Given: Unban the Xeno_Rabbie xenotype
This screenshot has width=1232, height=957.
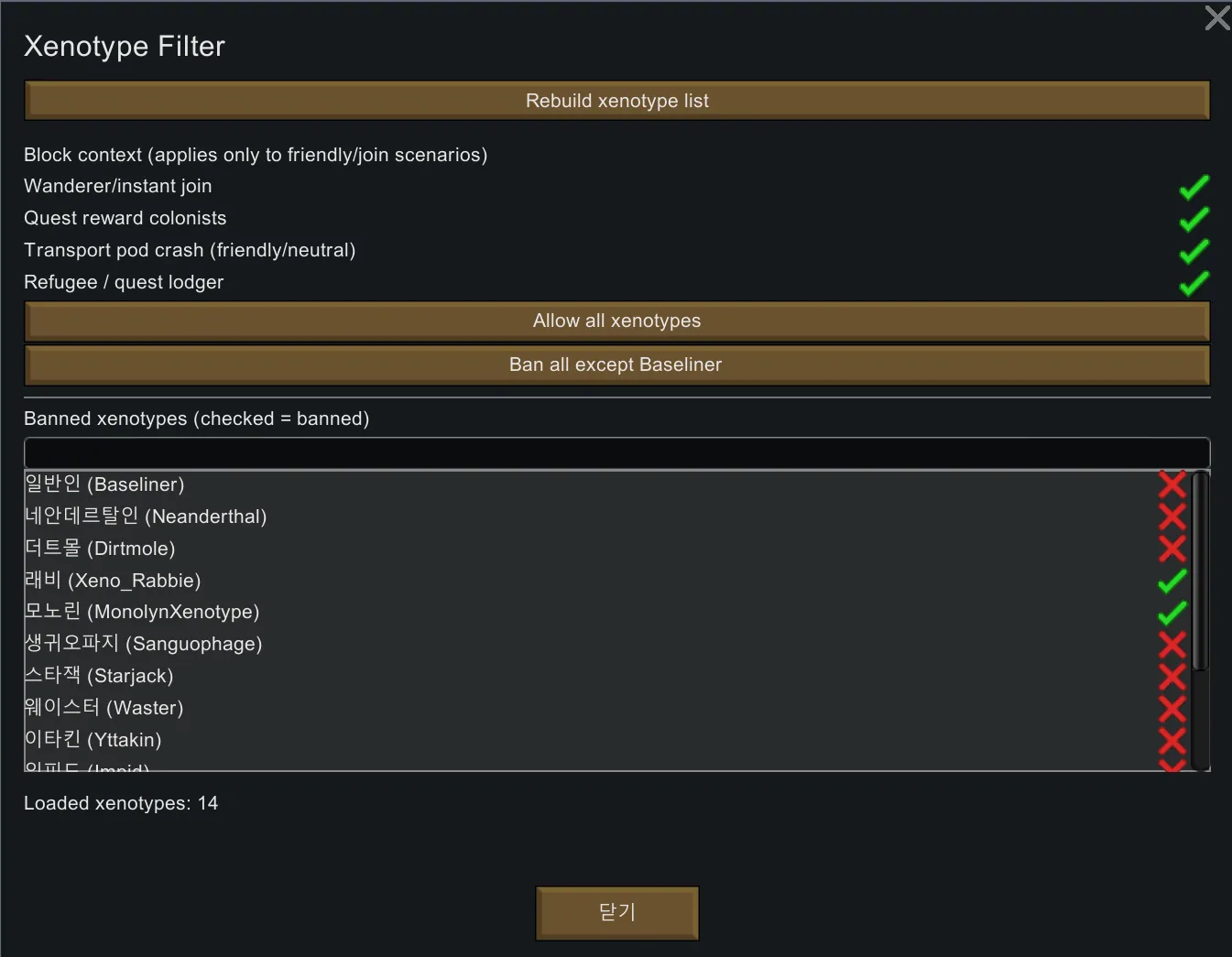Looking at the screenshot, I should click(x=1172, y=581).
